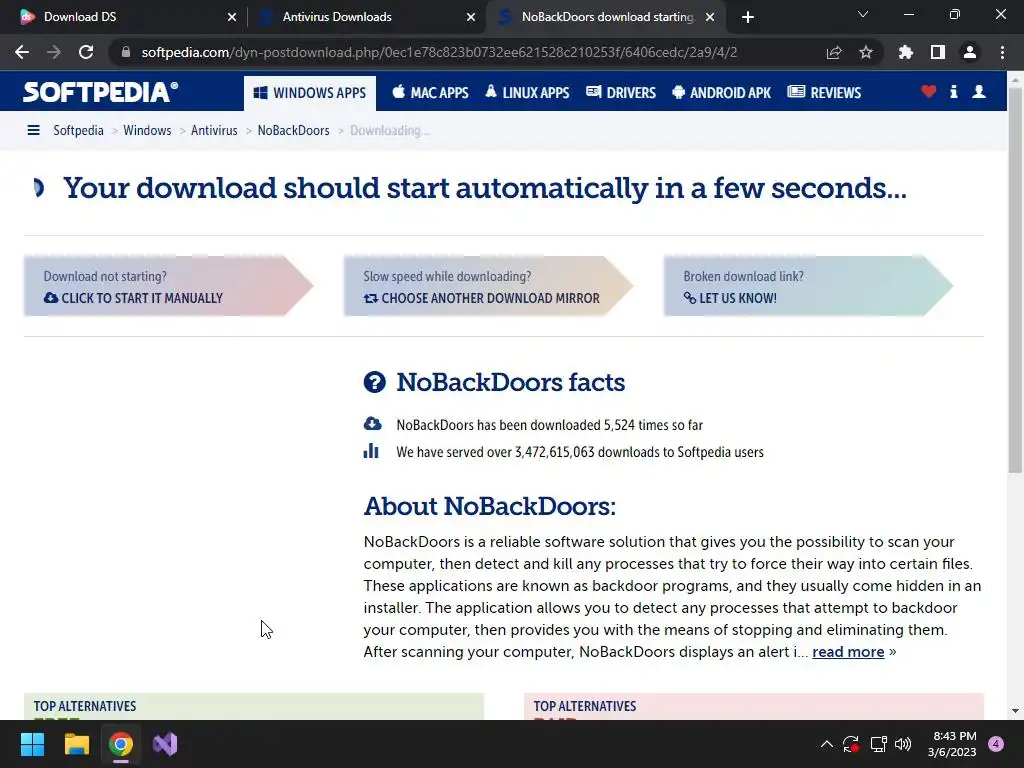The image size is (1024, 768).
Task: Open the taskbar clock and date
Action: tap(952, 744)
